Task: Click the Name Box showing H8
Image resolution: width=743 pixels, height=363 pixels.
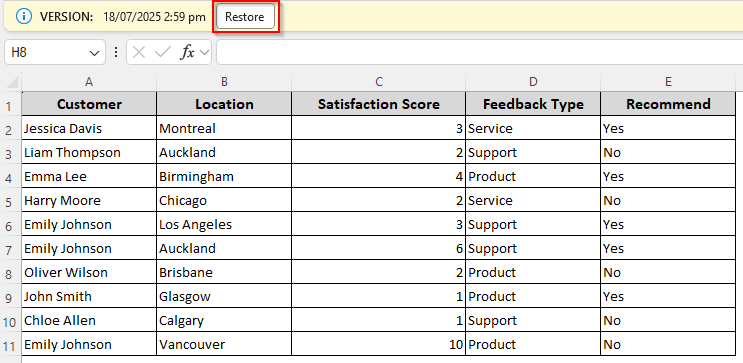Action: (54, 52)
